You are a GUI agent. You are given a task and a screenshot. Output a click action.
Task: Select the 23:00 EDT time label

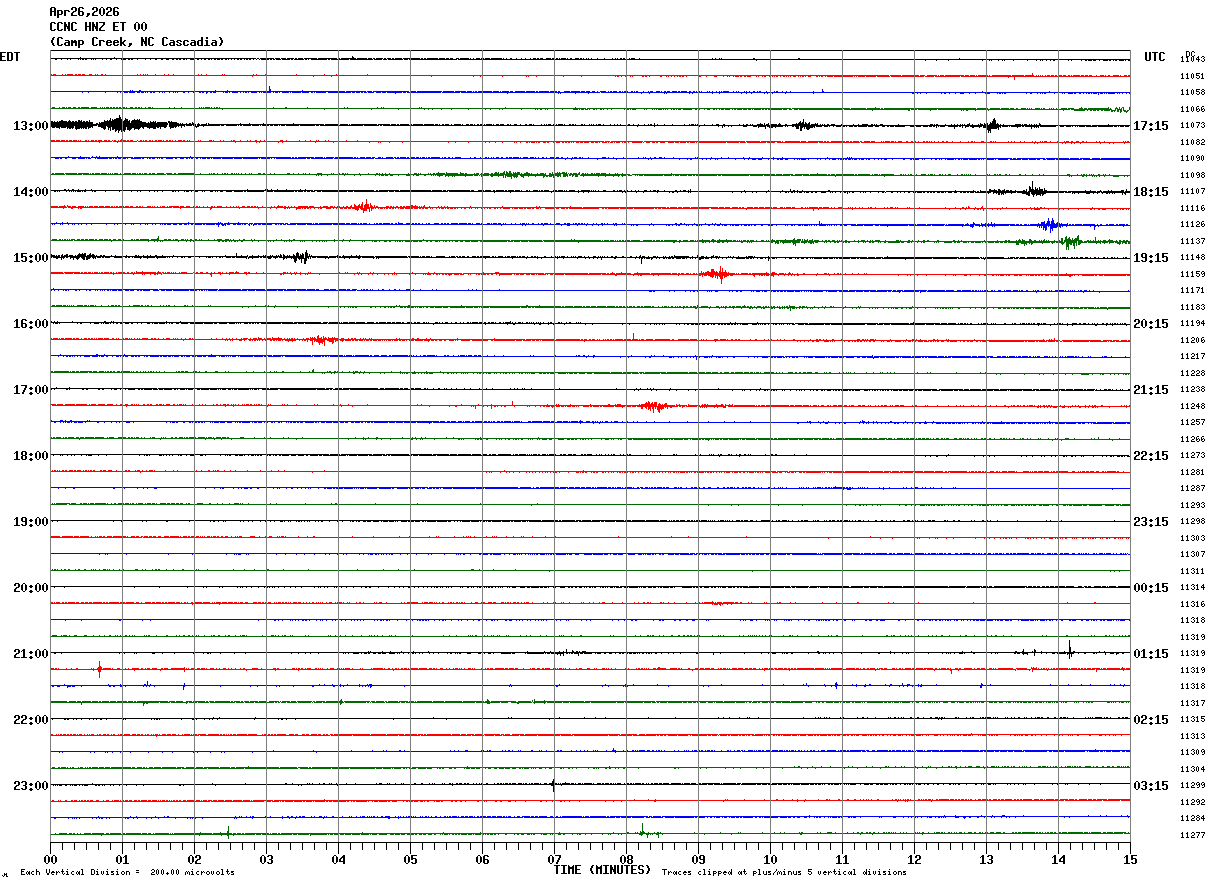31,786
